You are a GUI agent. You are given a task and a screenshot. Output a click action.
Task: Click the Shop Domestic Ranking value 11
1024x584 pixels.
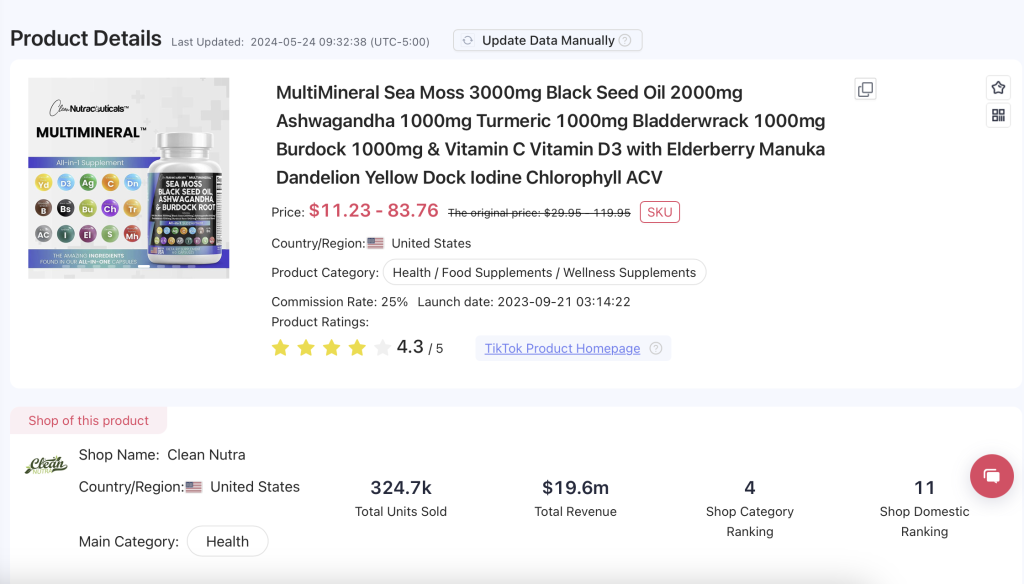click(924, 488)
